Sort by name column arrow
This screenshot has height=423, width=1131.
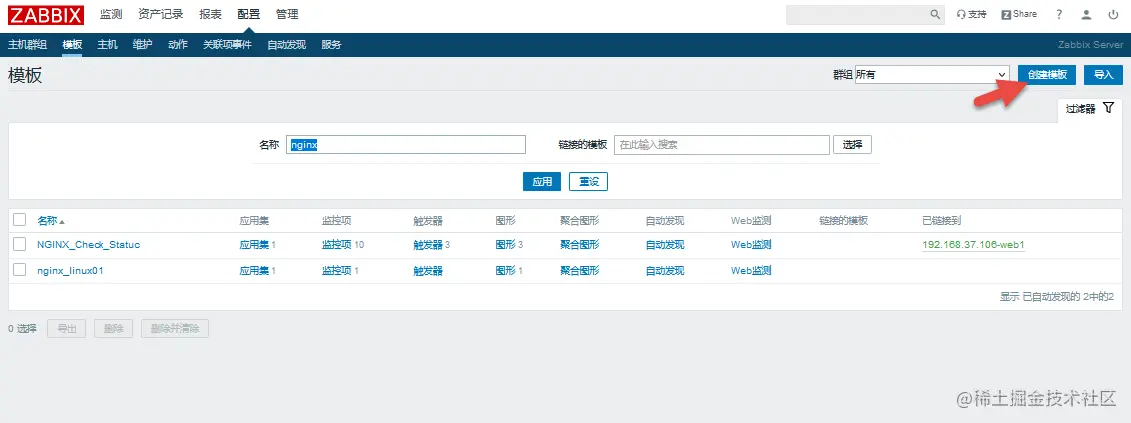pos(62,221)
